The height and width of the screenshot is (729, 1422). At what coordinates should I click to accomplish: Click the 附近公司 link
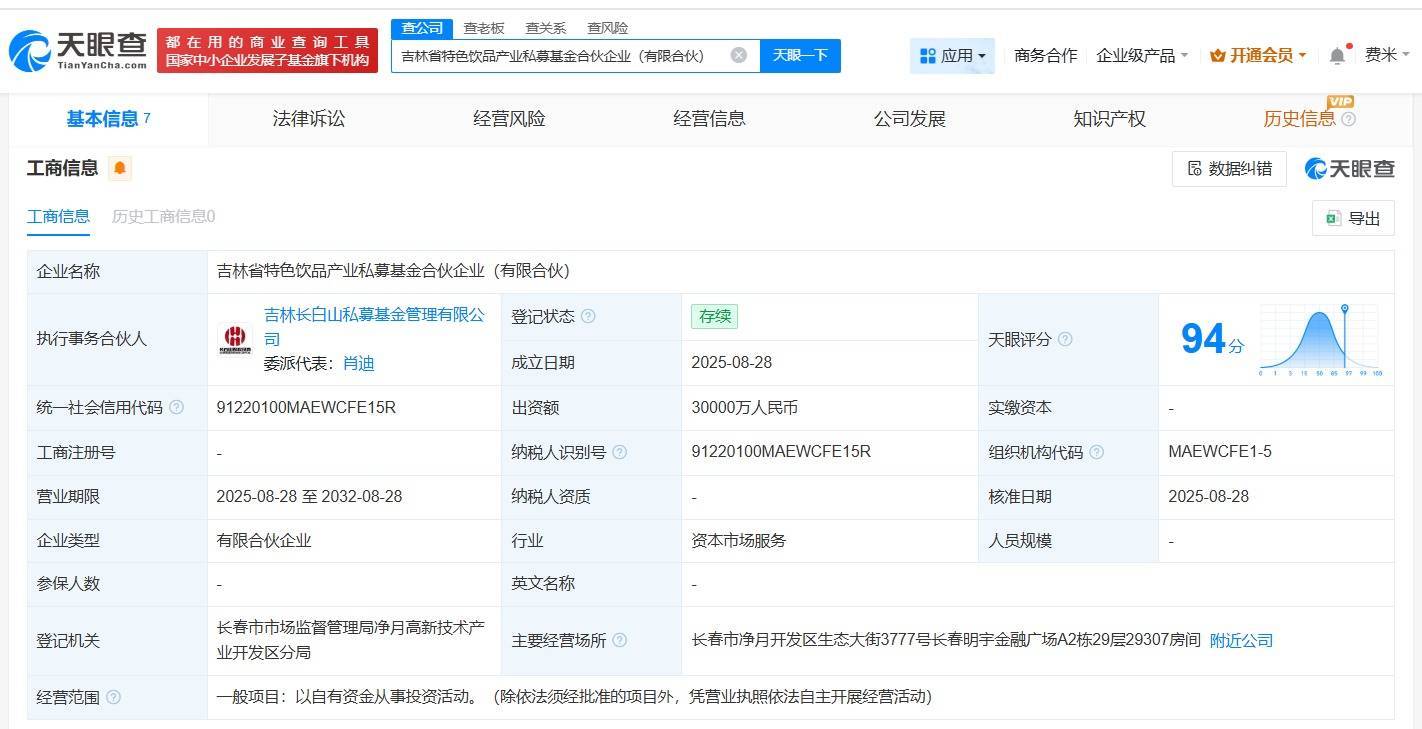pos(1241,640)
